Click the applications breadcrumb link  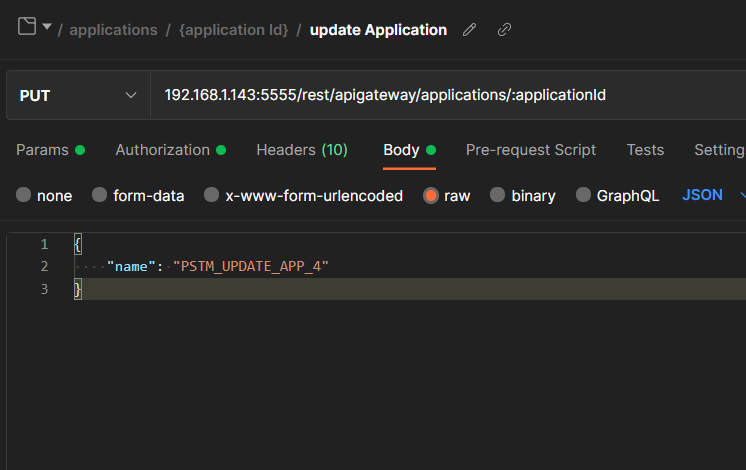(x=113, y=30)
